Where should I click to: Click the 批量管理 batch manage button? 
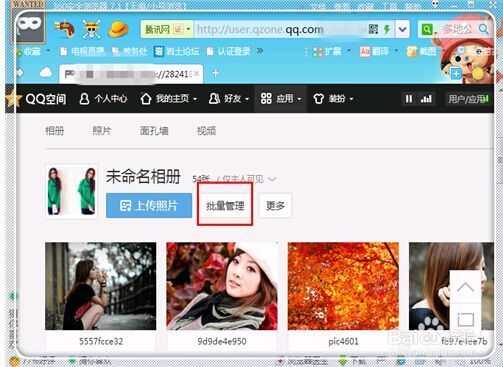[225, 206]
